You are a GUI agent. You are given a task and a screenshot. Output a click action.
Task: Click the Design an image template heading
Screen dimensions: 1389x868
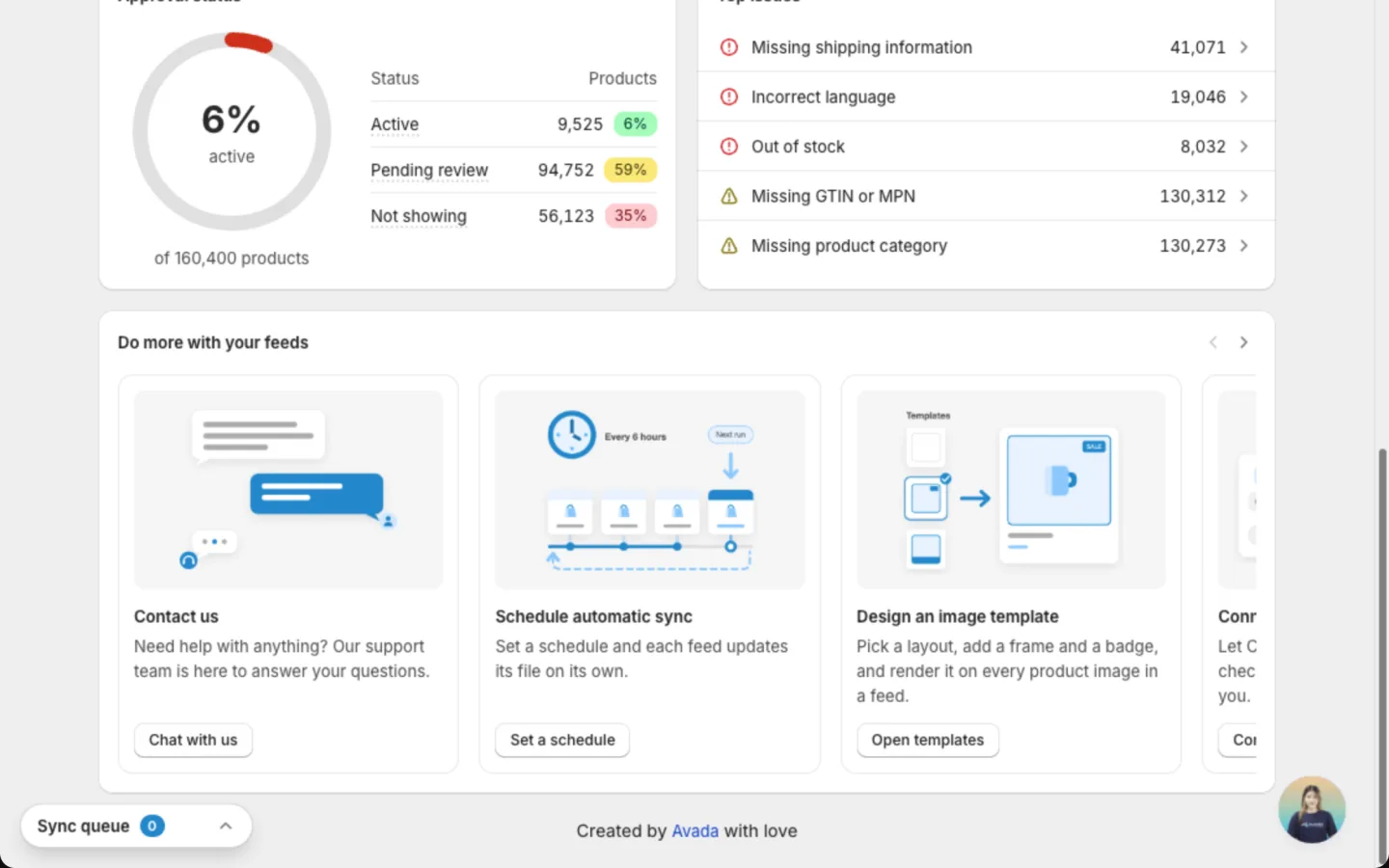(x=958, y=616)
